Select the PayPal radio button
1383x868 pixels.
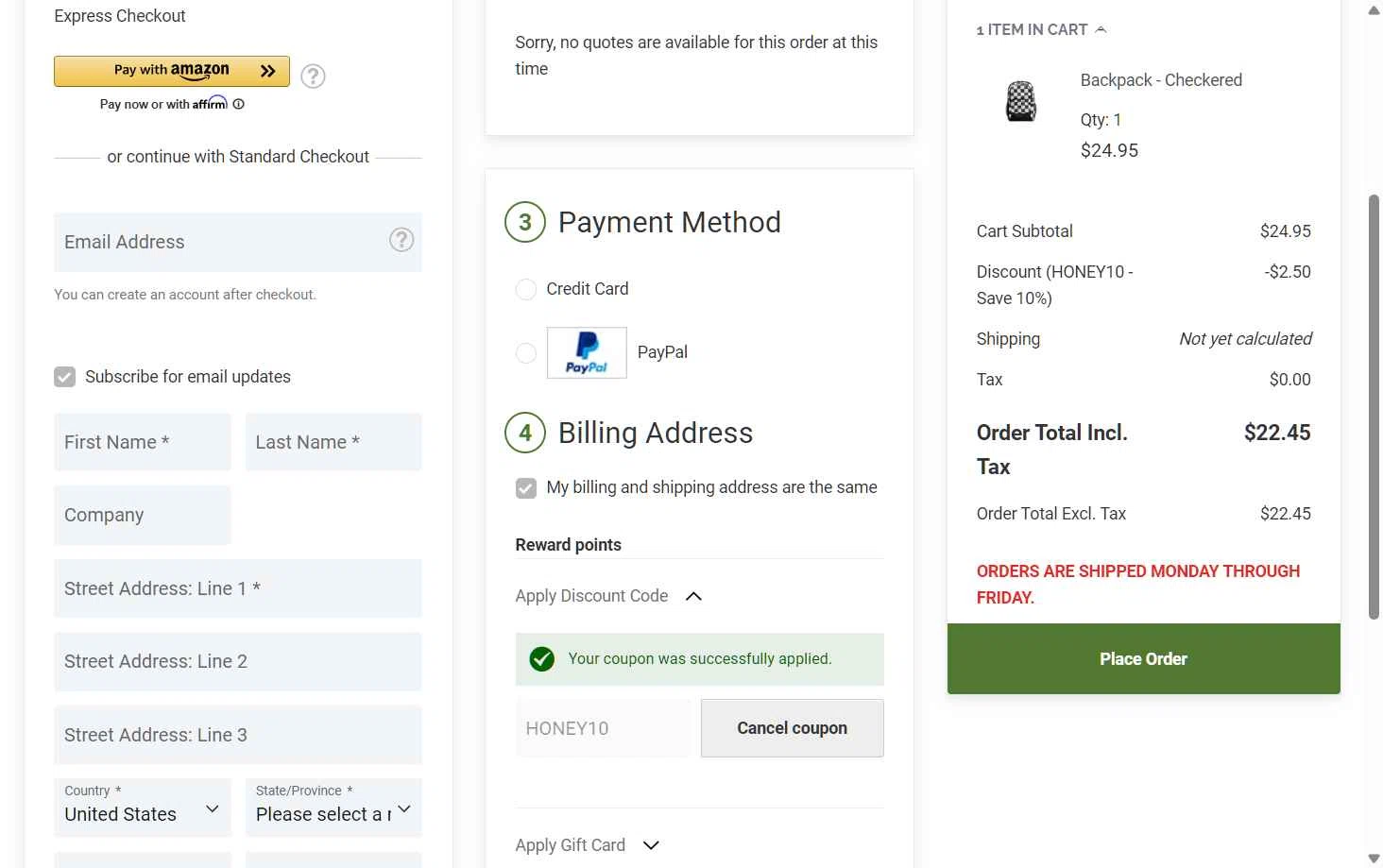526,352
